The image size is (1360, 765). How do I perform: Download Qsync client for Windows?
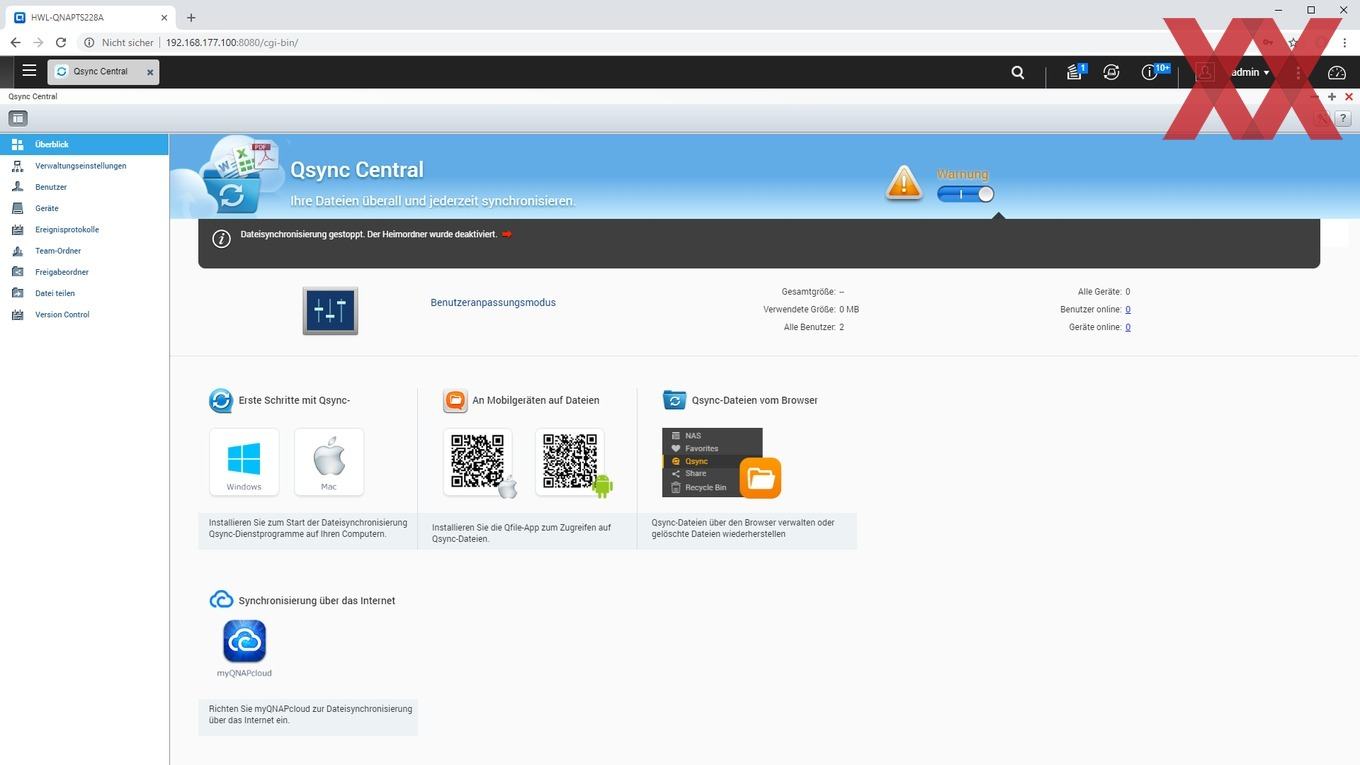(244, 462)
